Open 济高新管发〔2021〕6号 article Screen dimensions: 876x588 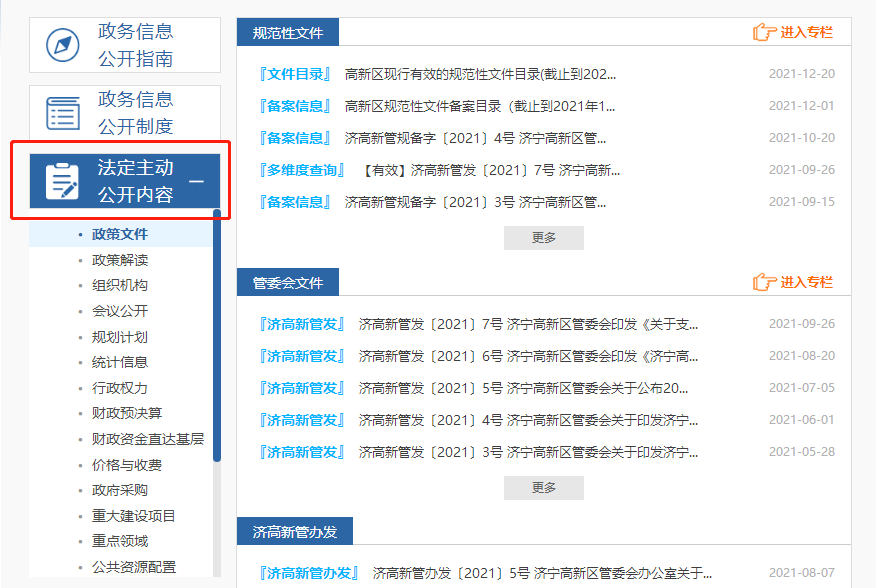528,356
